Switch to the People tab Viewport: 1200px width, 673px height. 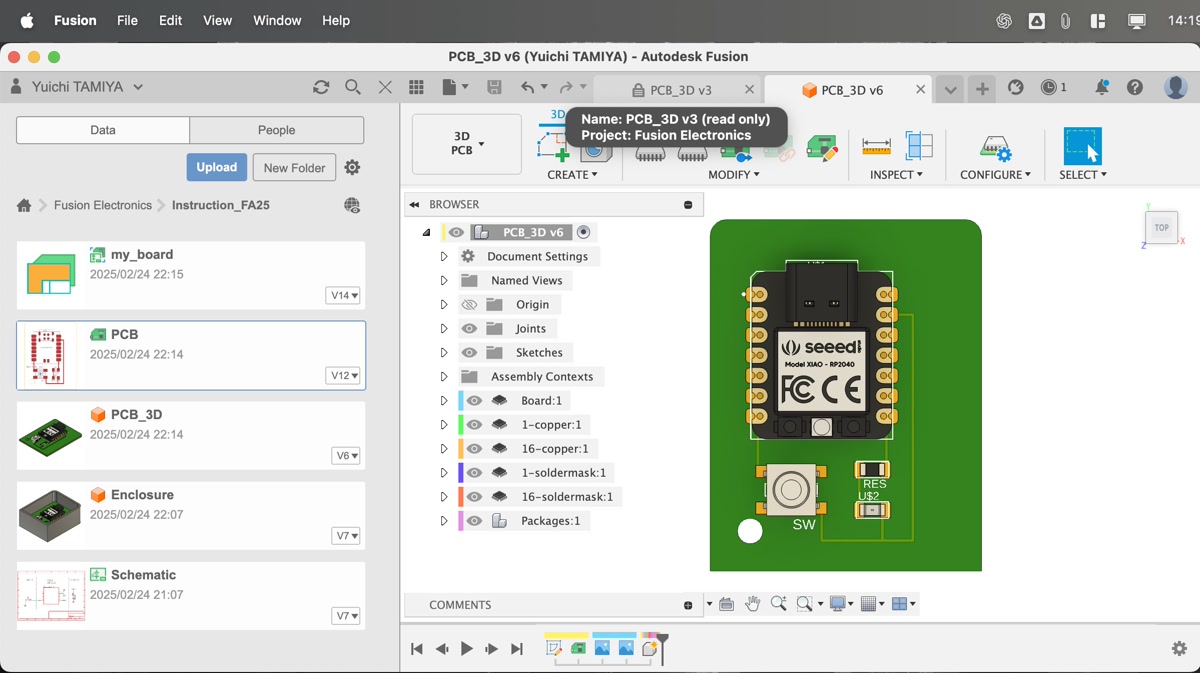[276, 130]
